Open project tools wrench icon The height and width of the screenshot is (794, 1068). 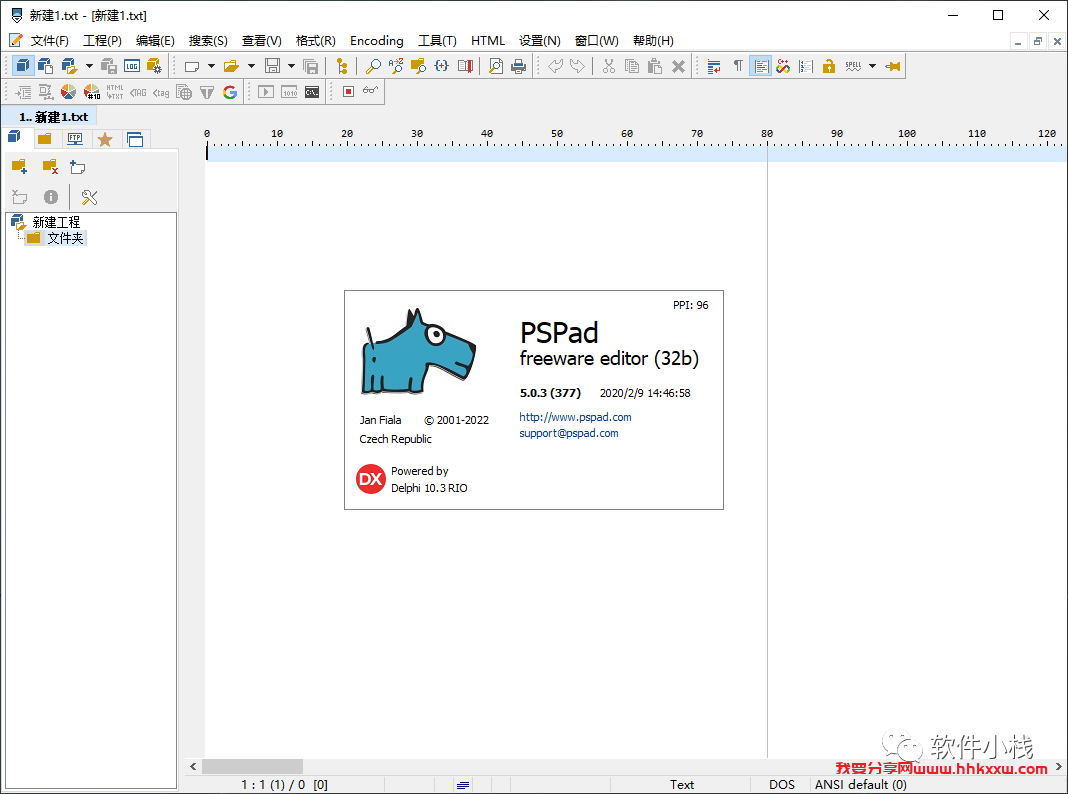89,197
